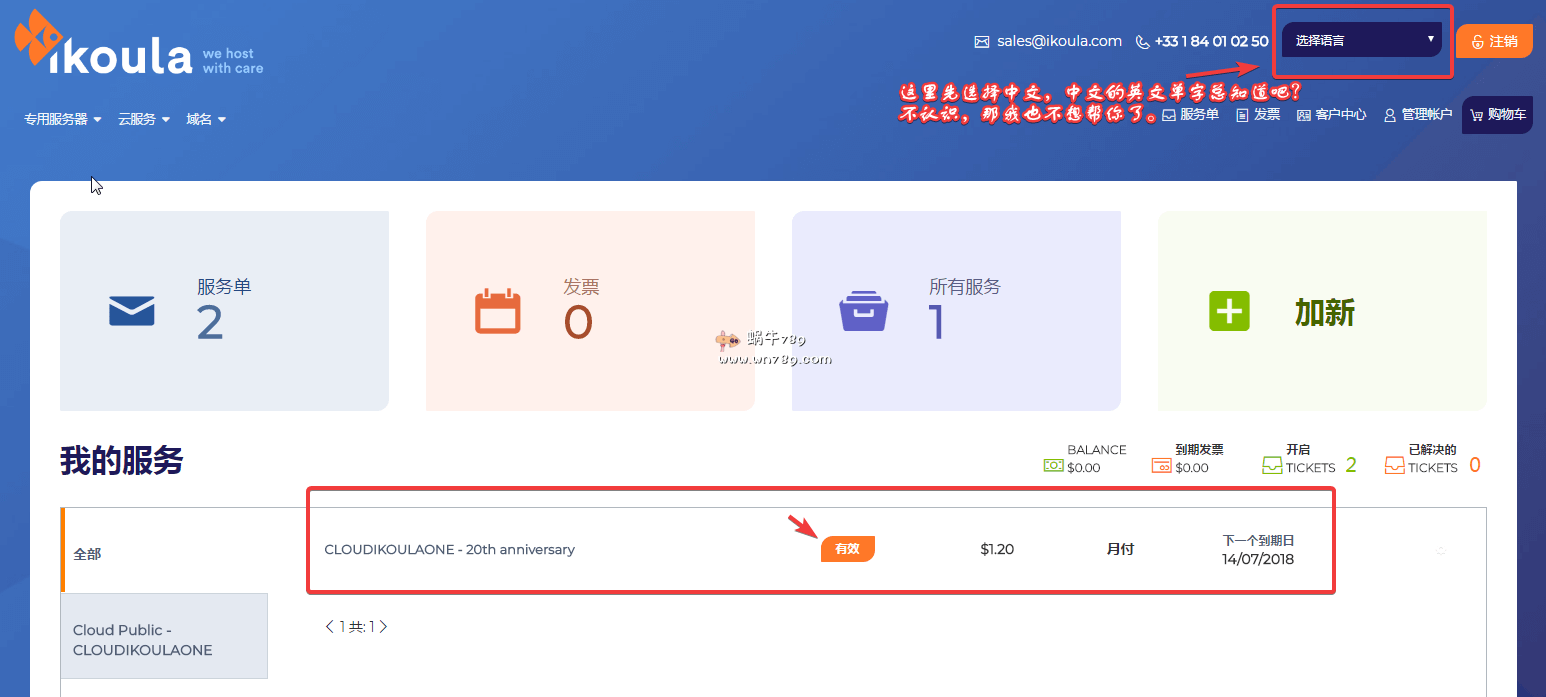Screen dimensions: 1546x697
Task: Click the 到期发票 card icon
Action: (x=1161, y=466)
